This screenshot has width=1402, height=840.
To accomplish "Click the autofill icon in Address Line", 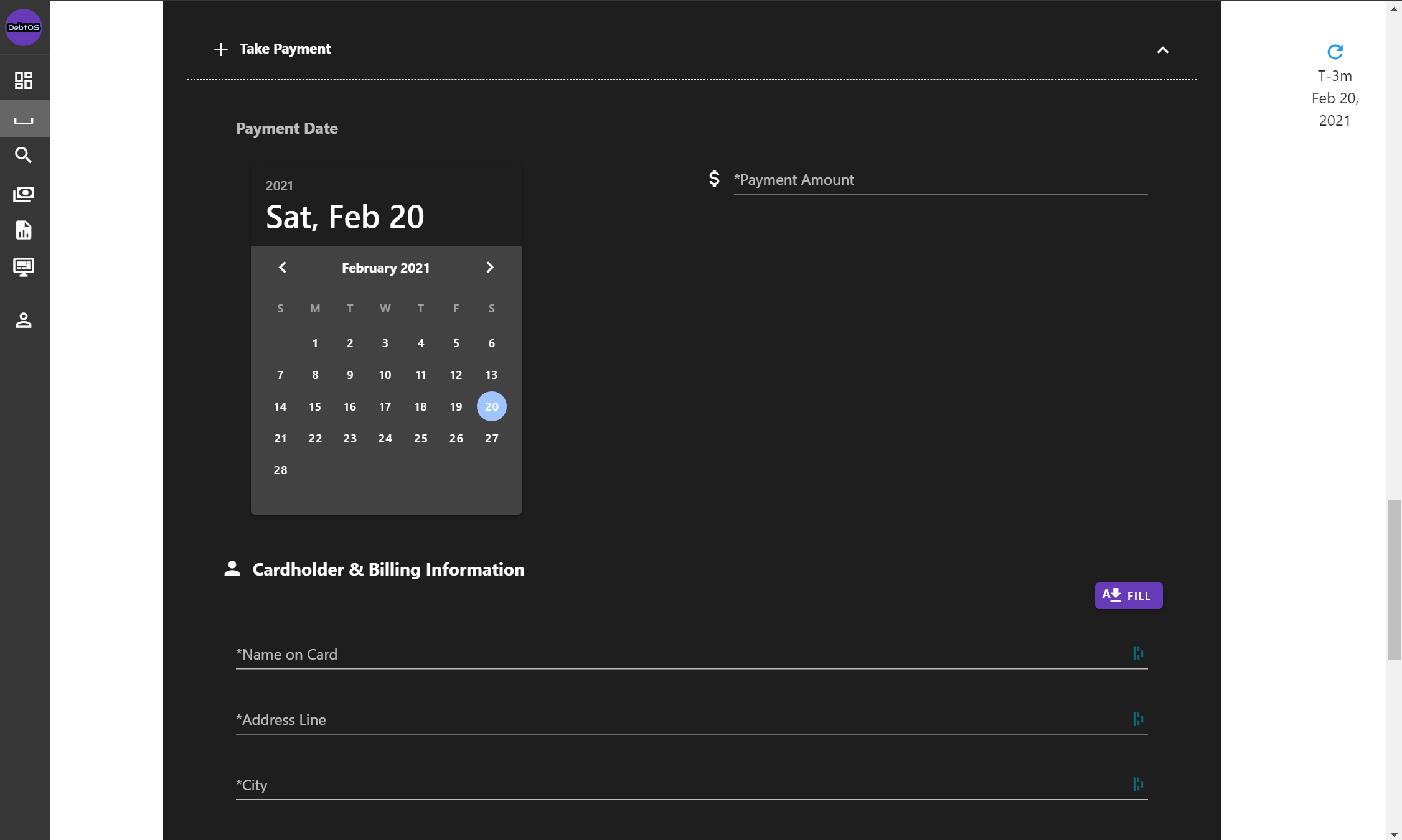I will coord(1137,719).
